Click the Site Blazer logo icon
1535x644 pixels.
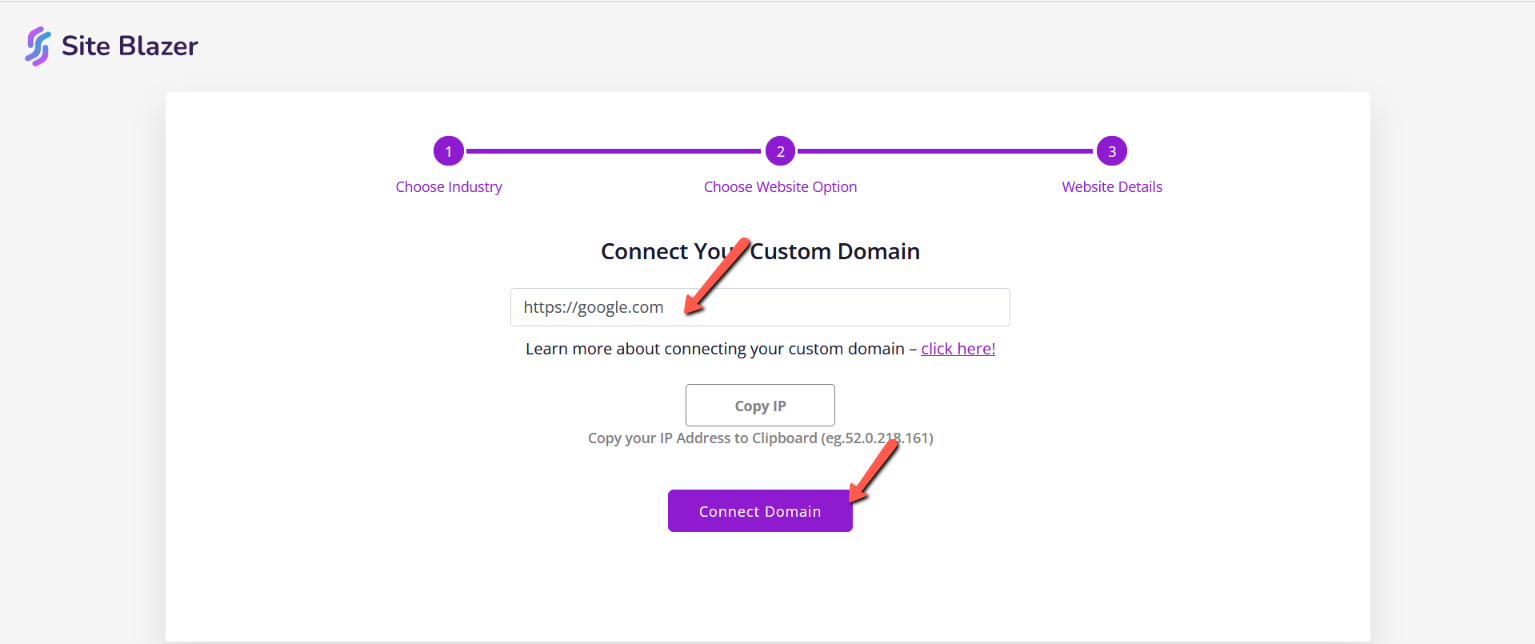point(38,46)
